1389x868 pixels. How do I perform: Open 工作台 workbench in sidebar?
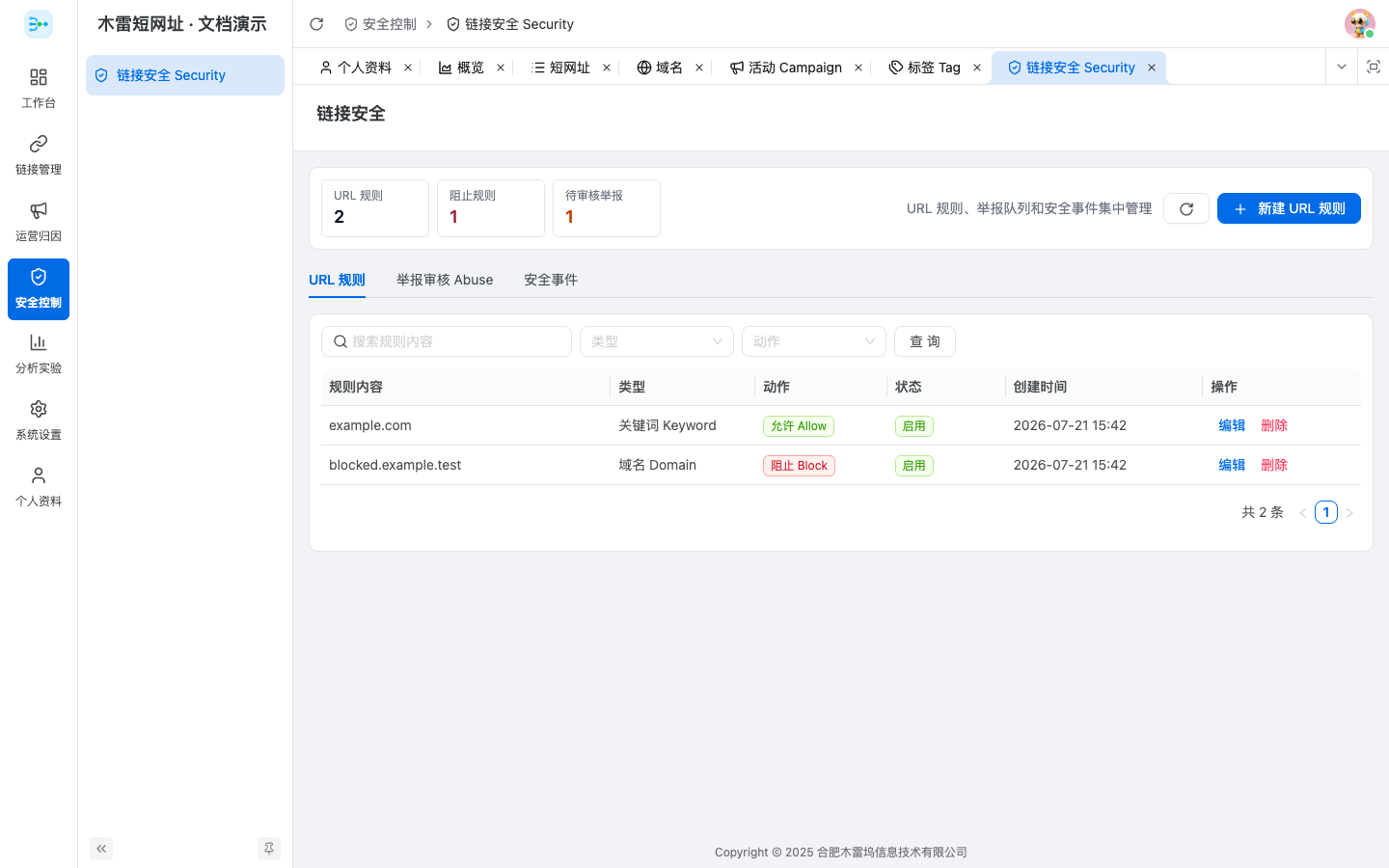[39, 89]
